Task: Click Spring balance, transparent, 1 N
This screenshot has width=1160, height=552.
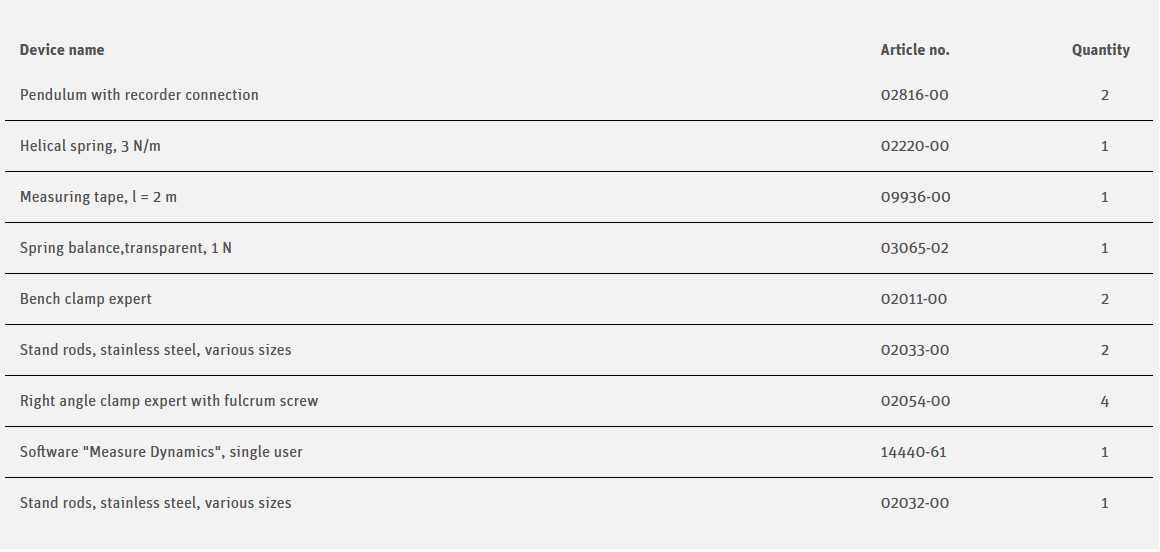Action: click(x=126, y=248)
